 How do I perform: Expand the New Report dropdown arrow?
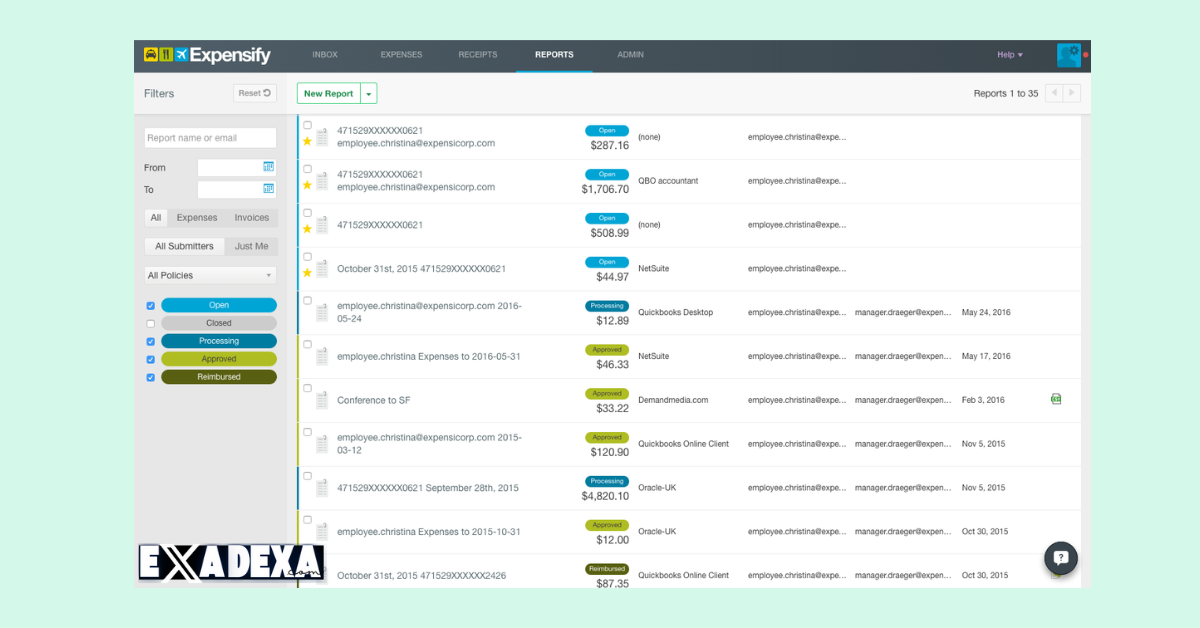point(369,92)
